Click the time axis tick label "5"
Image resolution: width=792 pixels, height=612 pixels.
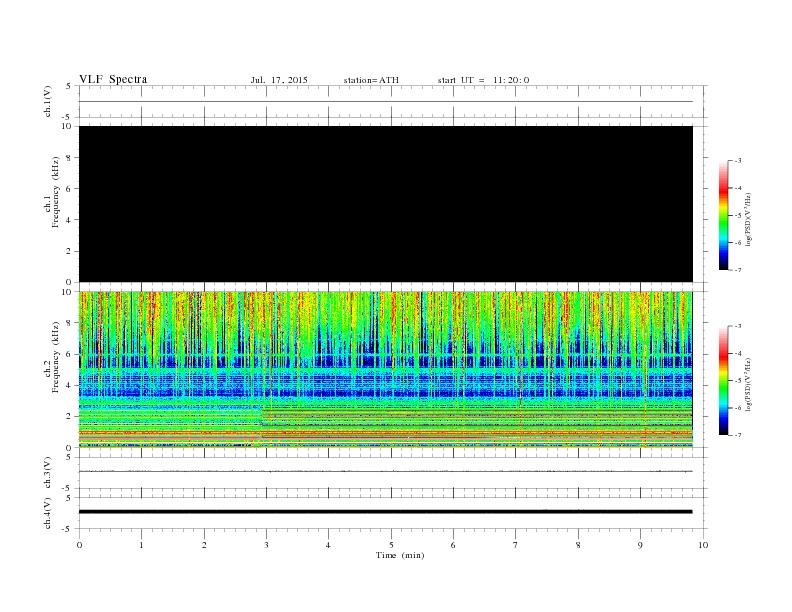click(x=391, y=545)
